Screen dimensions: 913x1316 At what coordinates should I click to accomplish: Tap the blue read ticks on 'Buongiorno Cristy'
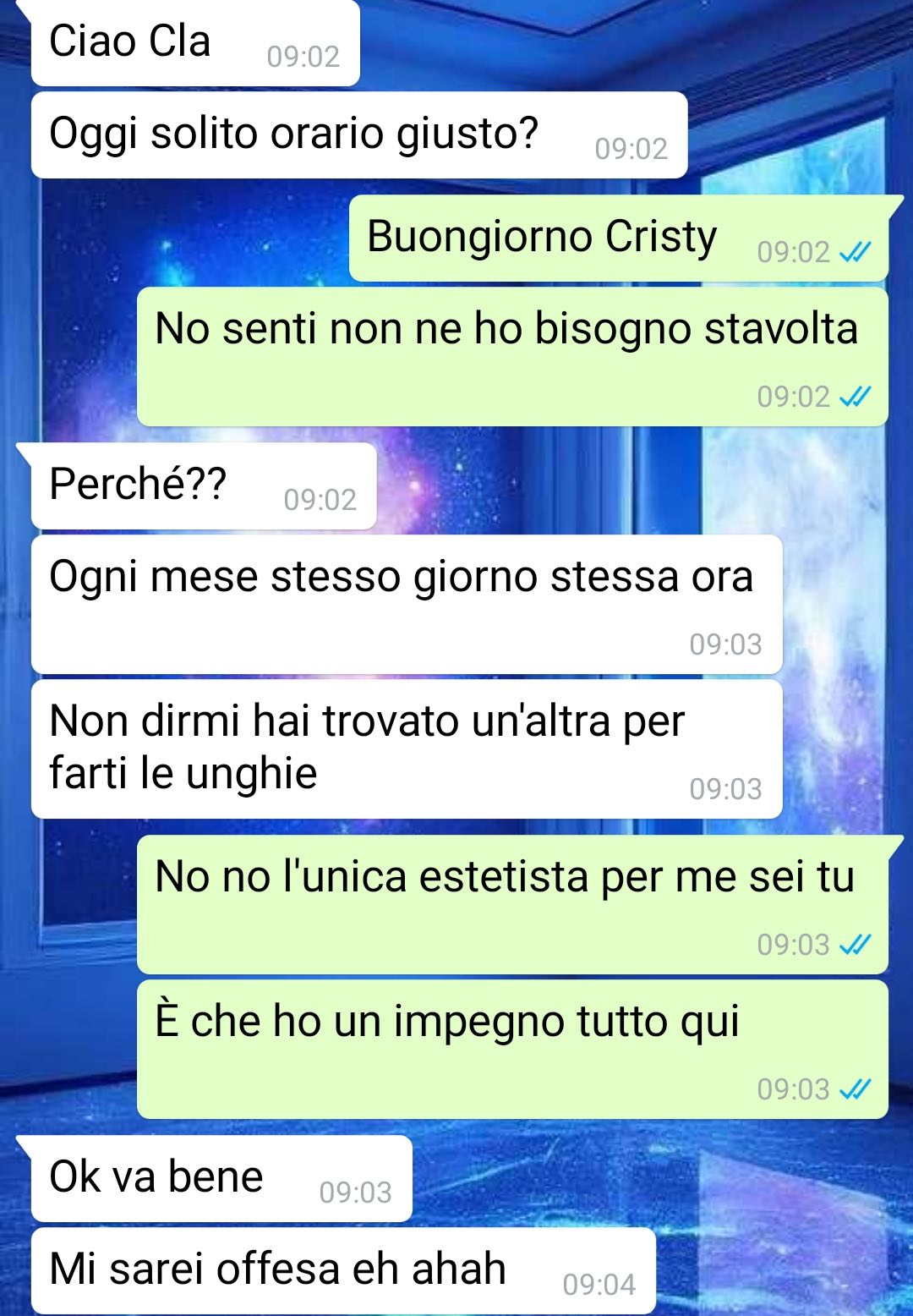click(x=855, y=252)
